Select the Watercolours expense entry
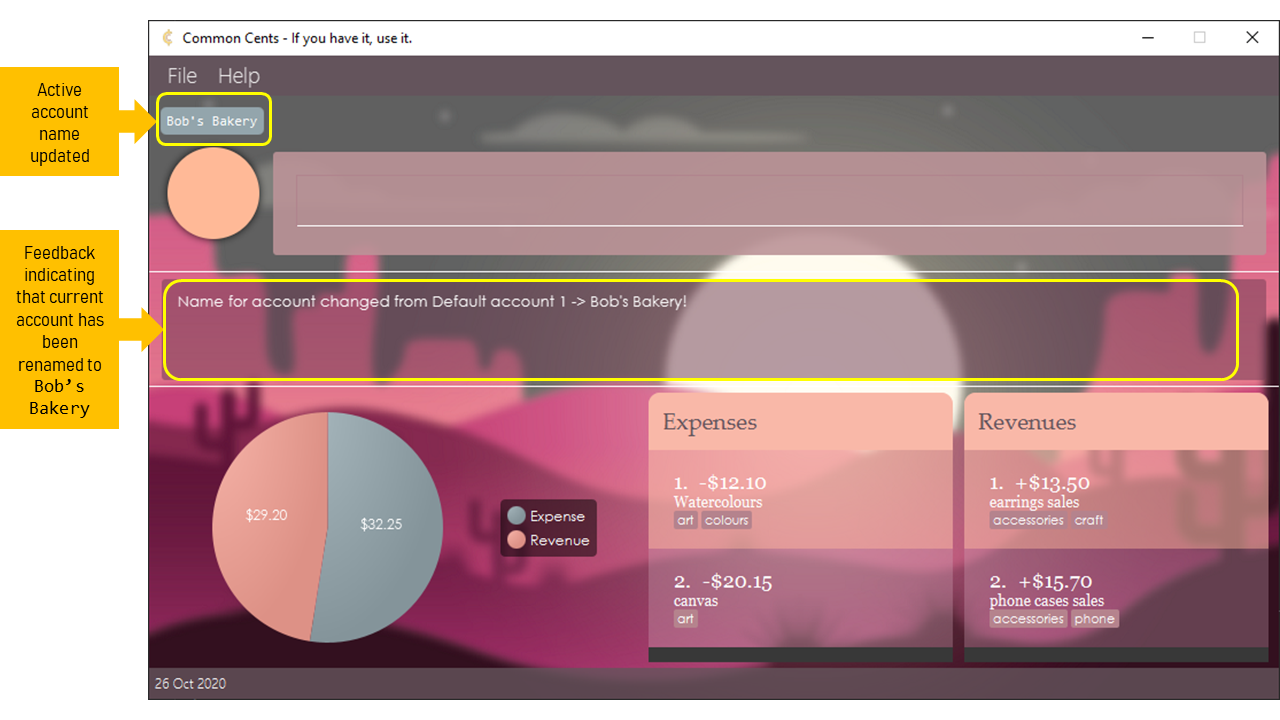The image size is (1280, 720). [x=800, y=500]
